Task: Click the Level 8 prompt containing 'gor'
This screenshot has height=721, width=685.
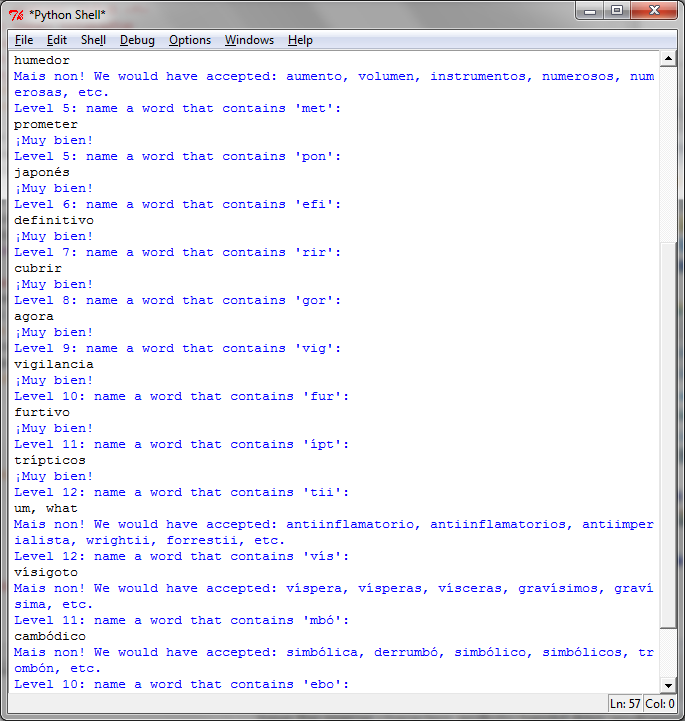Action: pos(178,300)
